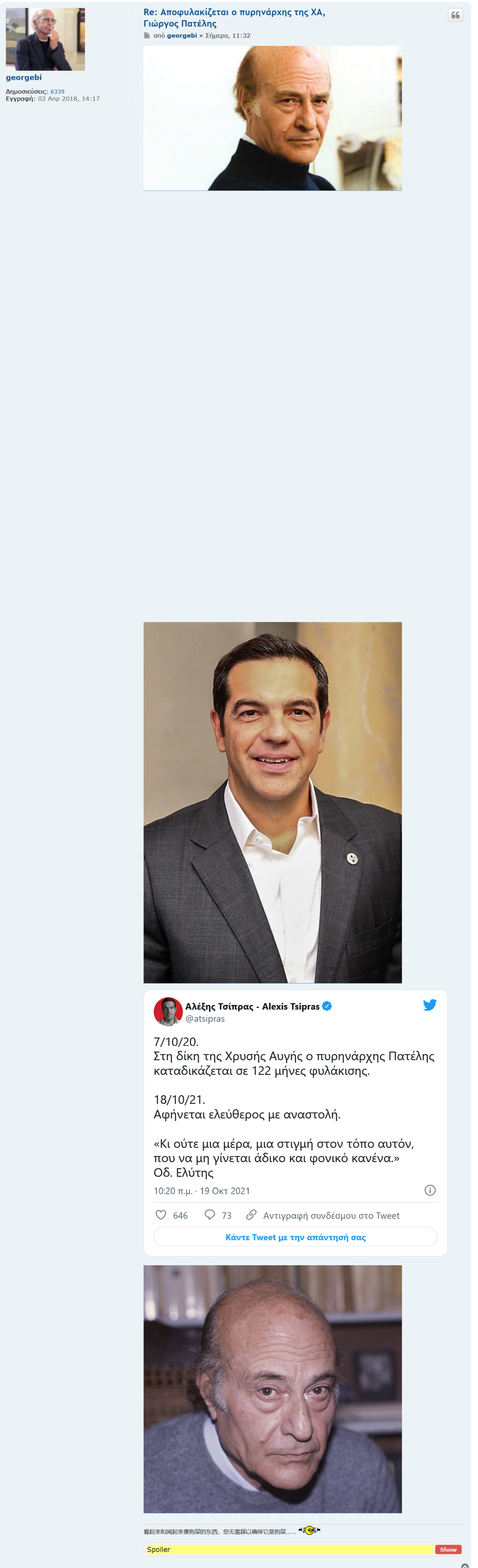This screenshot has height=1568, width=478.
Task: Click the small post document icon
Action: (147, 35)
